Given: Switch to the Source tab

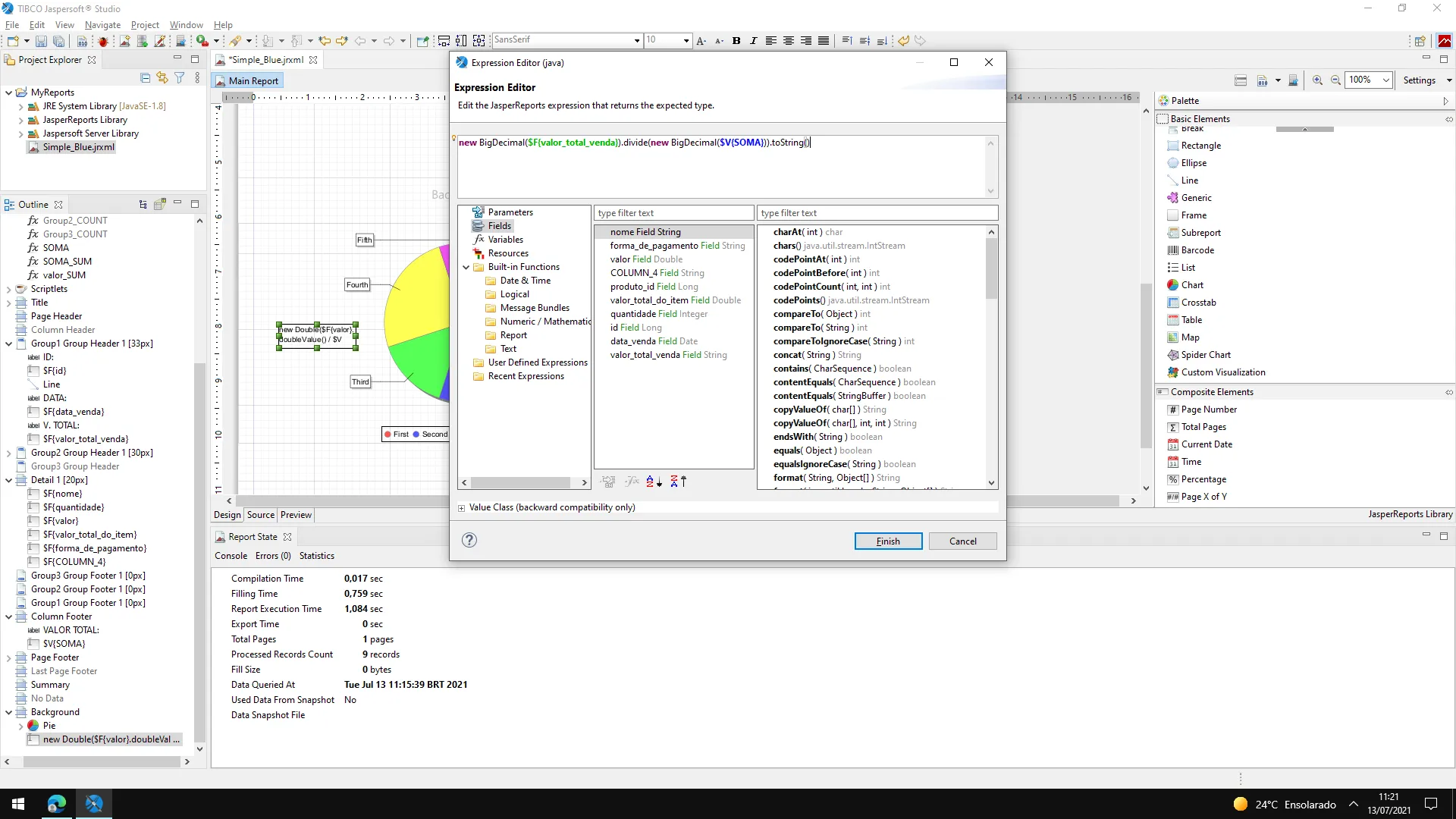Looking at the screenshot, I should [x=260, y=515].
